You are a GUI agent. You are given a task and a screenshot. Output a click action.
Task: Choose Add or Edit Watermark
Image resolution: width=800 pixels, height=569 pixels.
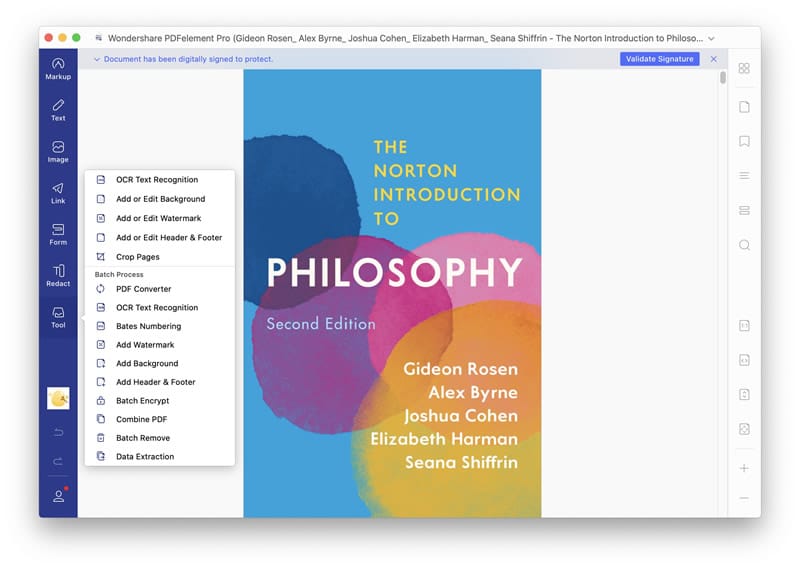[x=160, y=218]
